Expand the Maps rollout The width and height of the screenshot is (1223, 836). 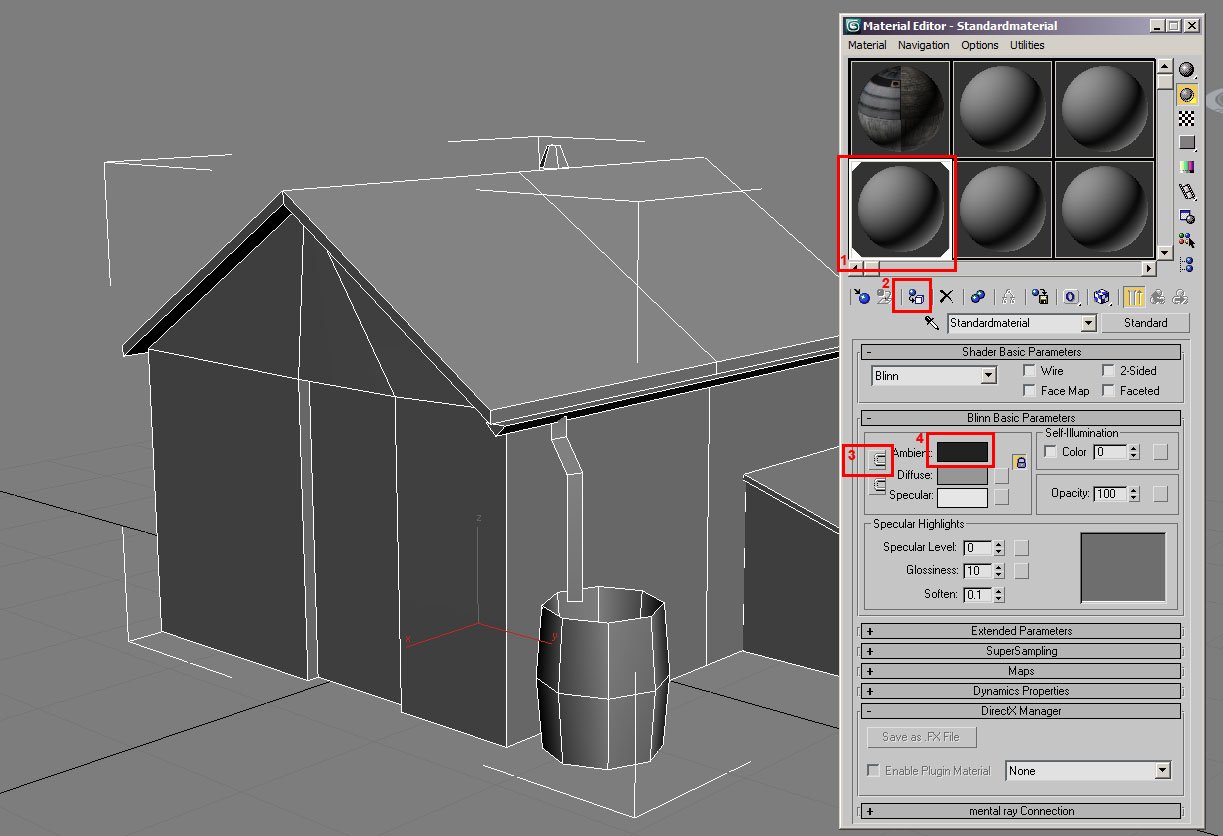pos(1020,671)
